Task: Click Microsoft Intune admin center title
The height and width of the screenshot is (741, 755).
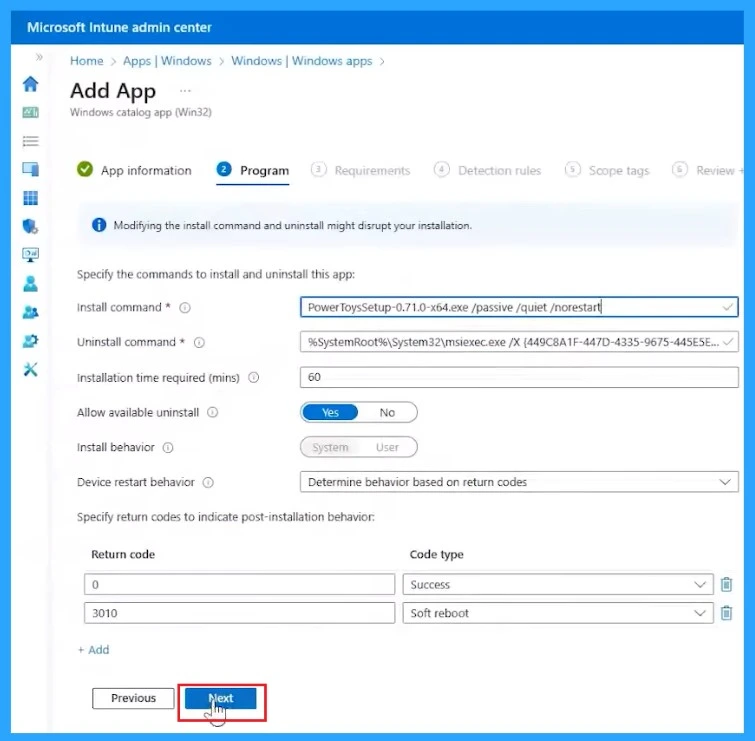Action: tap(119, 27)
